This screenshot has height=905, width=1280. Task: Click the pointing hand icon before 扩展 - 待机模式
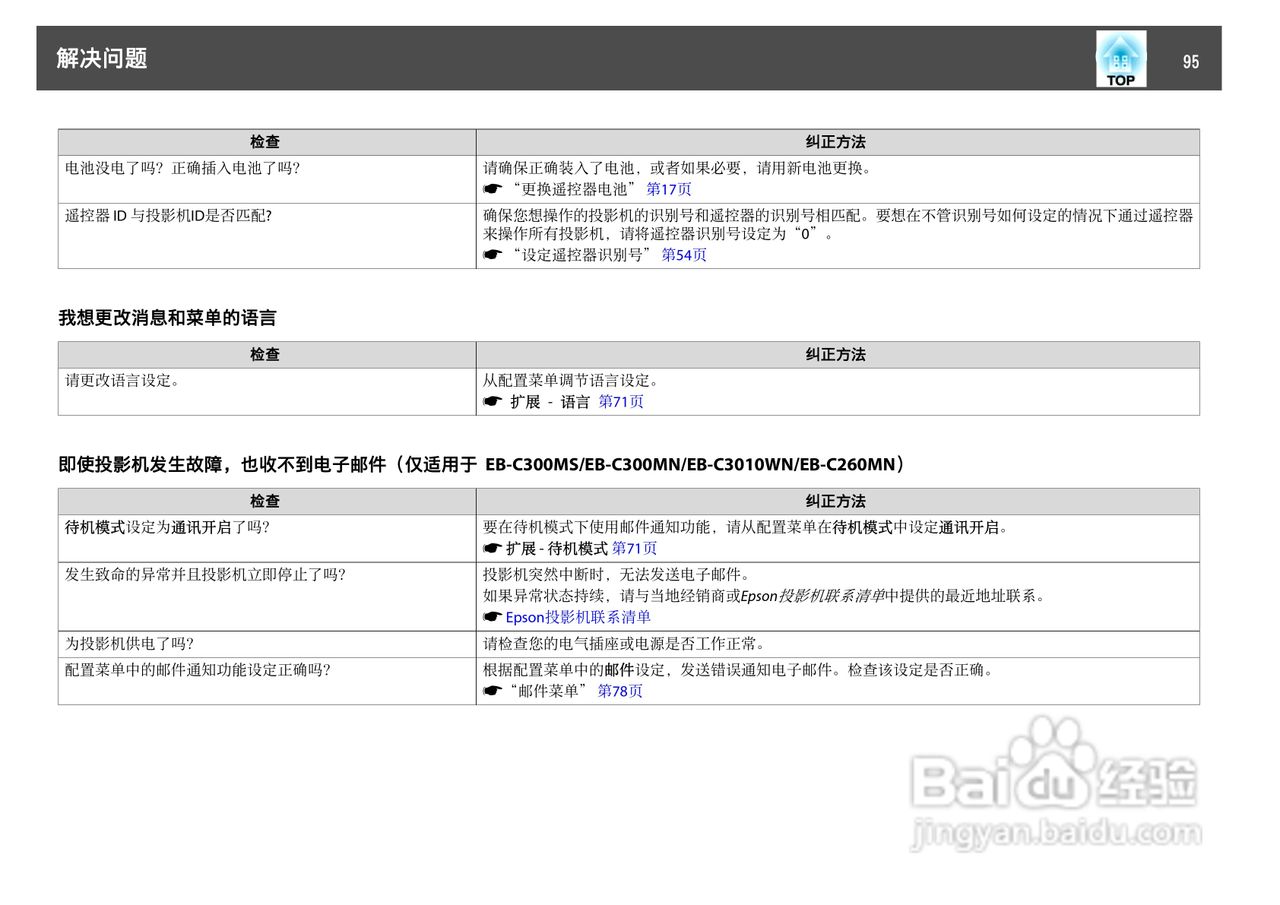point(492,549)
